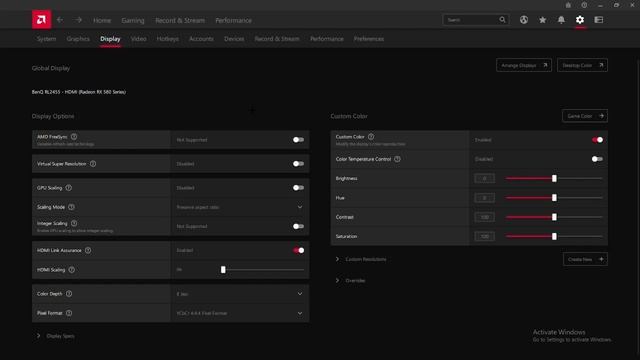Click the Contrast value box

coord(484,217)
